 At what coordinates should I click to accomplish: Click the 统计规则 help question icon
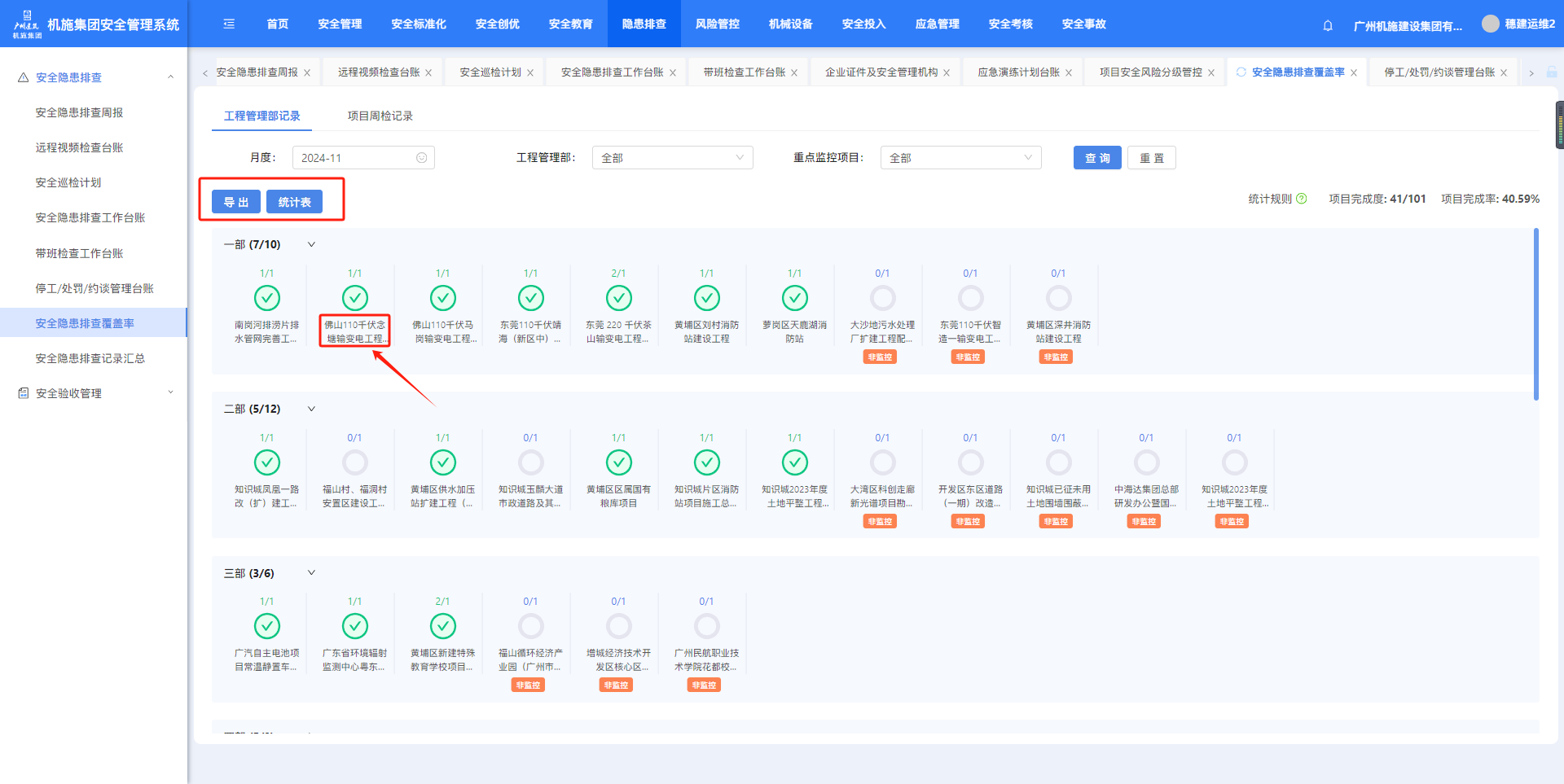[x=1302, y=199]
